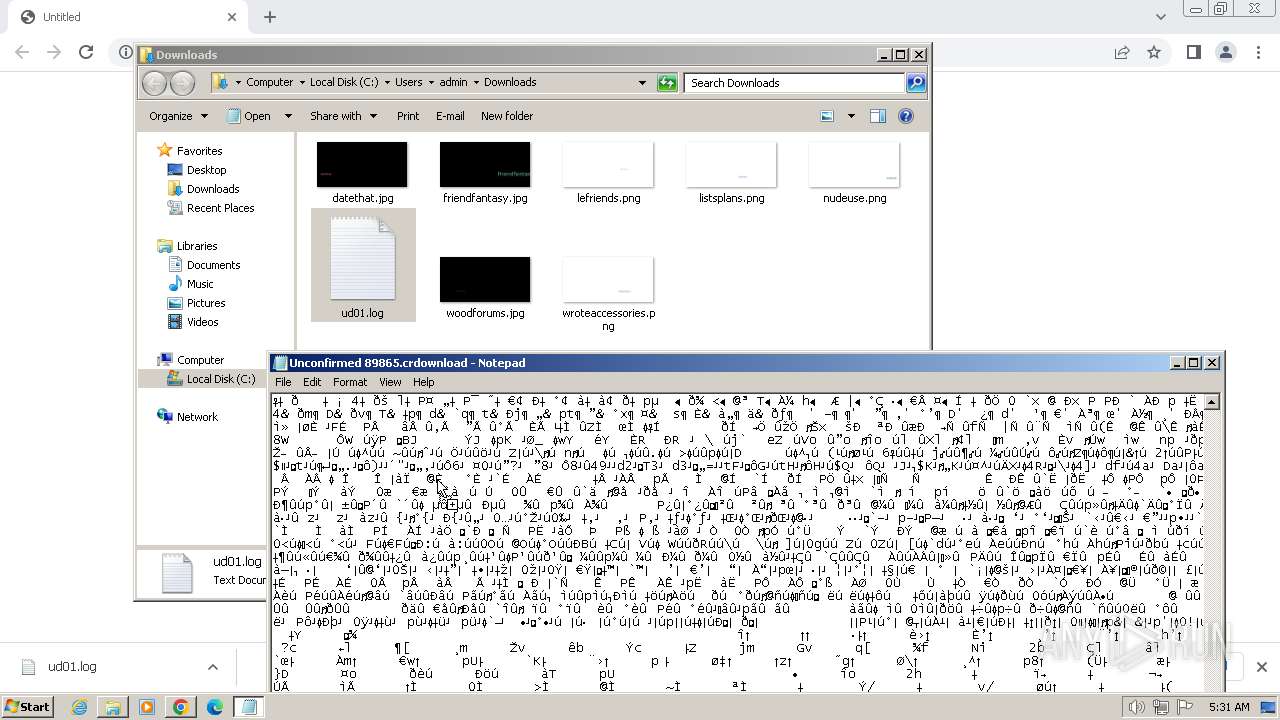
Task: Bookmark this tab with the star icon
Action: pos(1154,52)
